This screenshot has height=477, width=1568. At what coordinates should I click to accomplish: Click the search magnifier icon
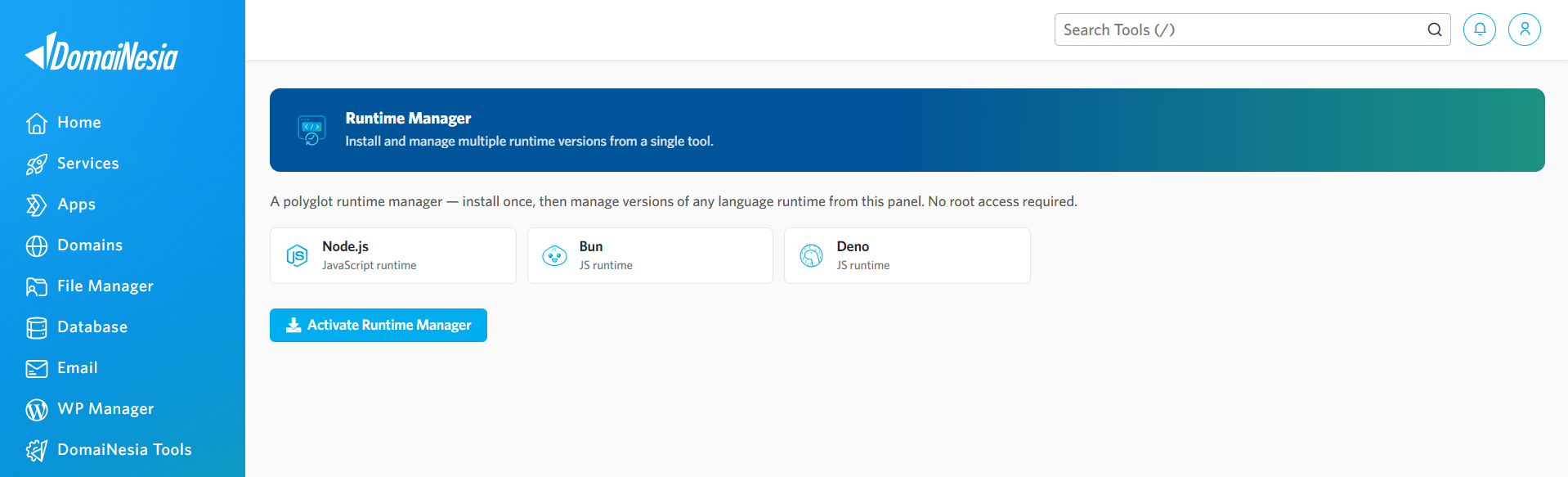point(1435,29)
